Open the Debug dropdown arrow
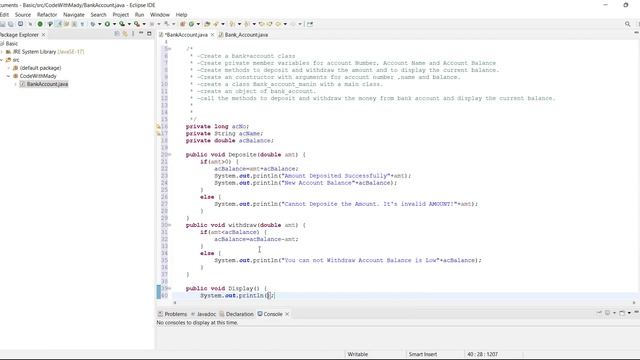Image resolution: width=640 pixels, height=360 pixels. tap(100, 24)
